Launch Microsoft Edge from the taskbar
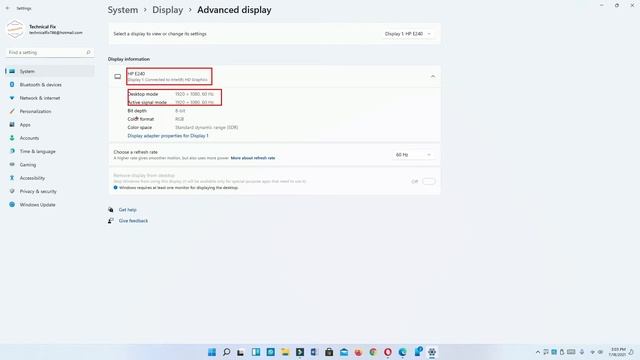Image resolution: width=640 pixels, height=360 pixels. tap(402, 352)
